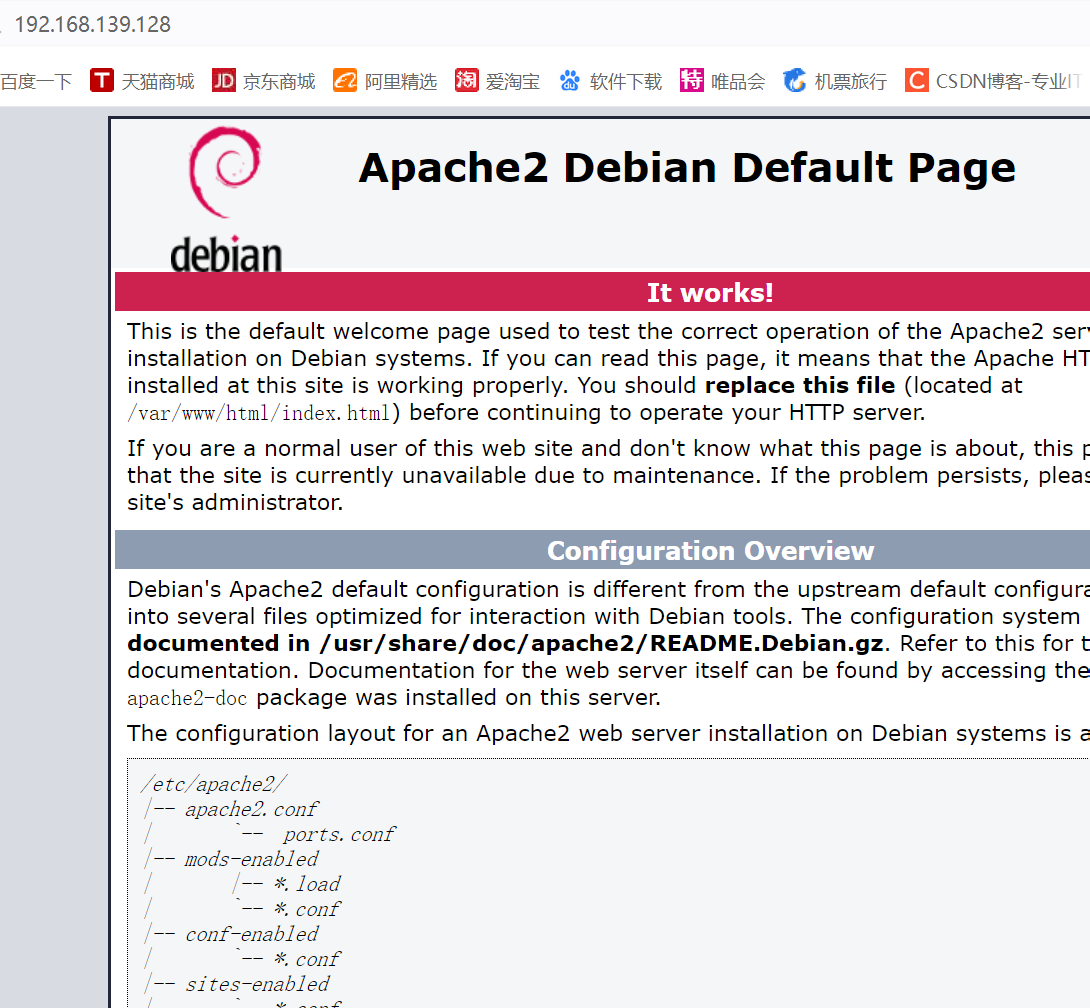Open the 京东商城 bookmark label
This screenshot has width=1090, height=1008.
[279, 81]
